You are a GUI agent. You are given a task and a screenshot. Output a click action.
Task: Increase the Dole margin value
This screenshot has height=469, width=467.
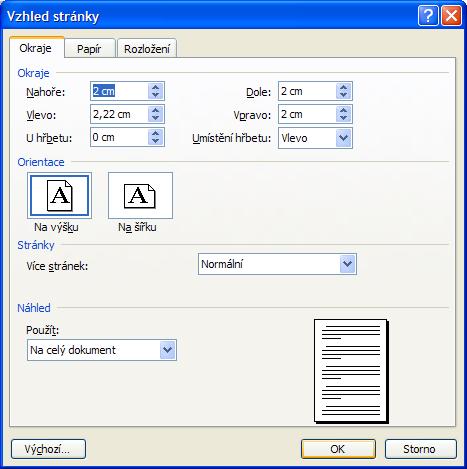click(344, 87)
